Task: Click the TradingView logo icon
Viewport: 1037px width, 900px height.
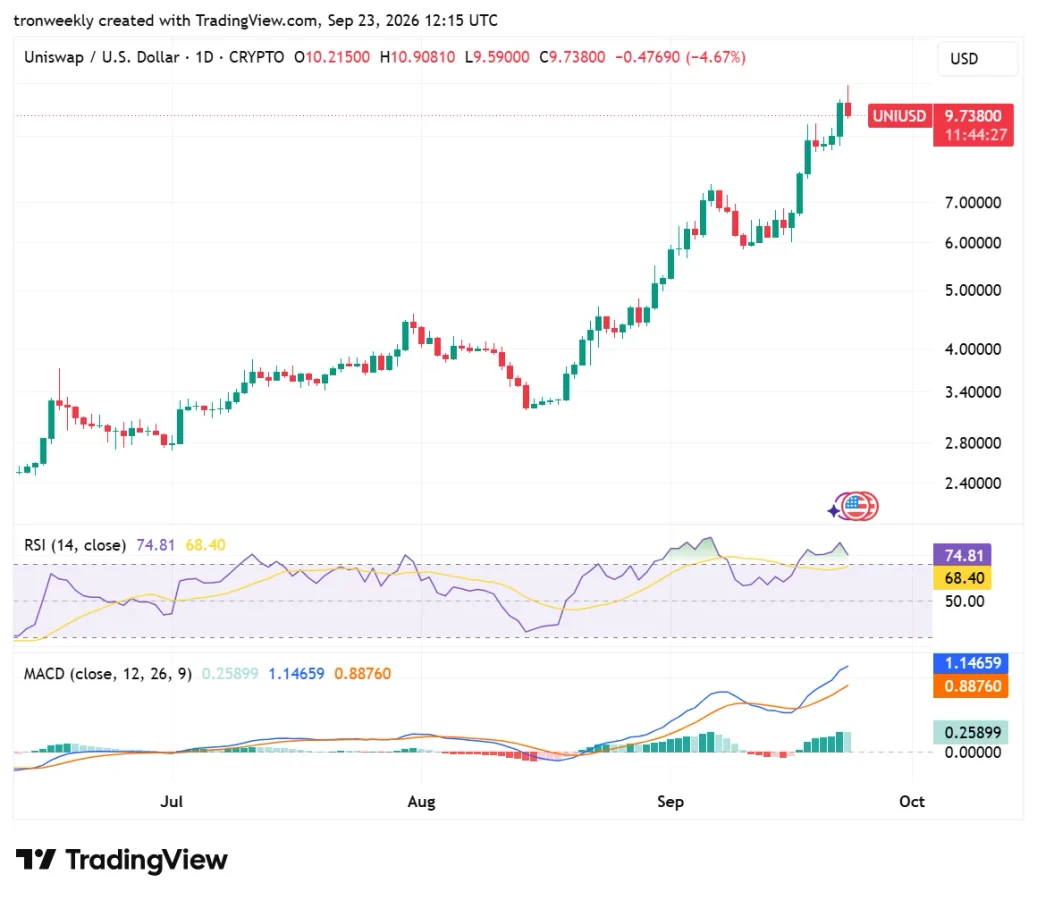Action: (x=36, y=859)
